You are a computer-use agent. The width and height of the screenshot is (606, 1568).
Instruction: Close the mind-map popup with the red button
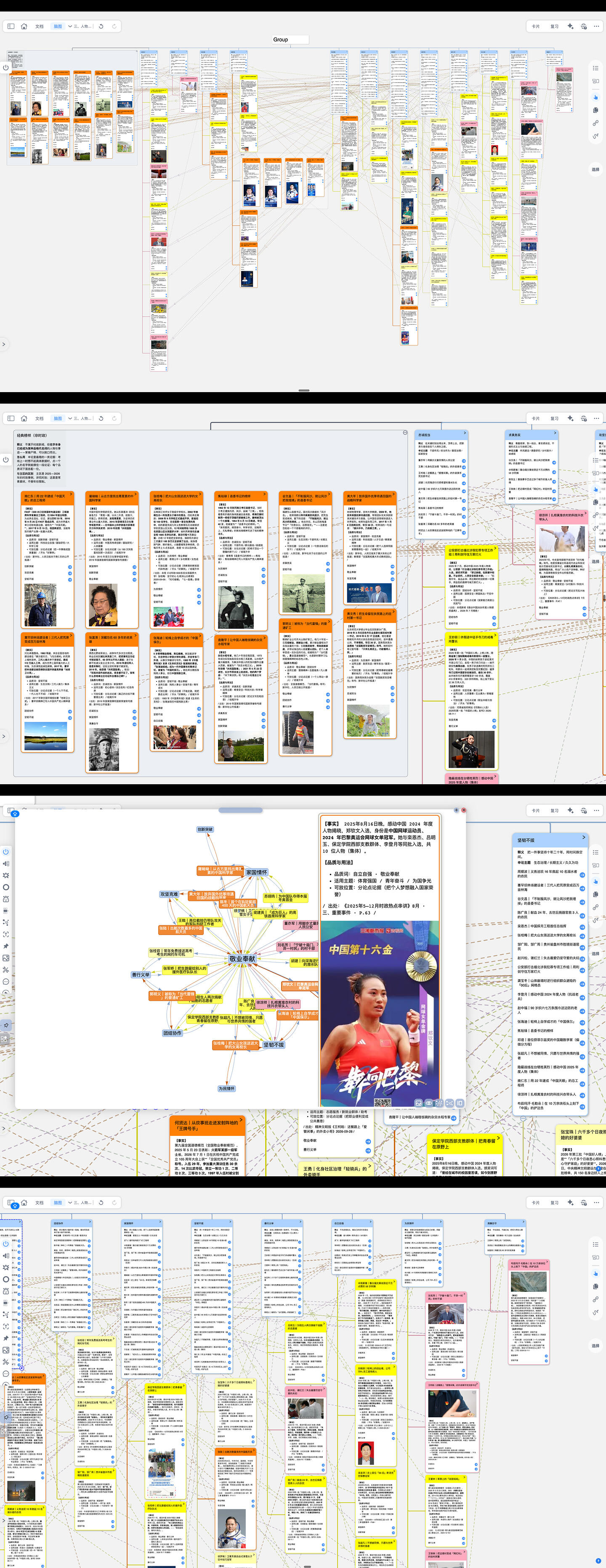(x=464, y=810)
